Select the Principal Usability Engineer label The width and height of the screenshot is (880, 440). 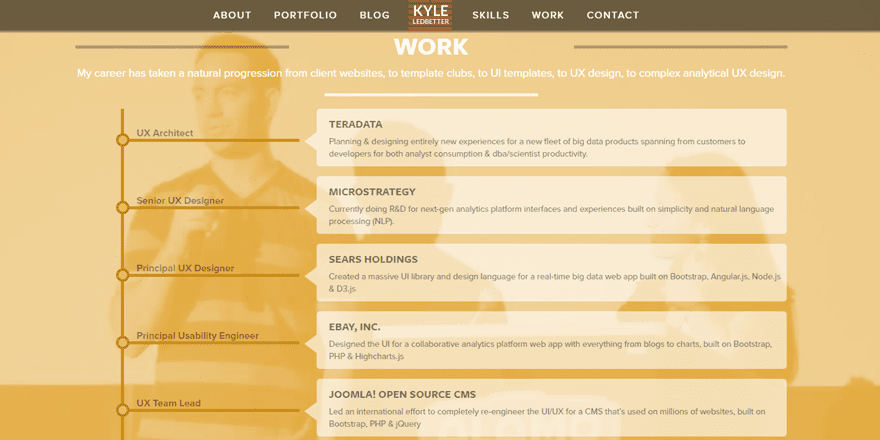198,336
